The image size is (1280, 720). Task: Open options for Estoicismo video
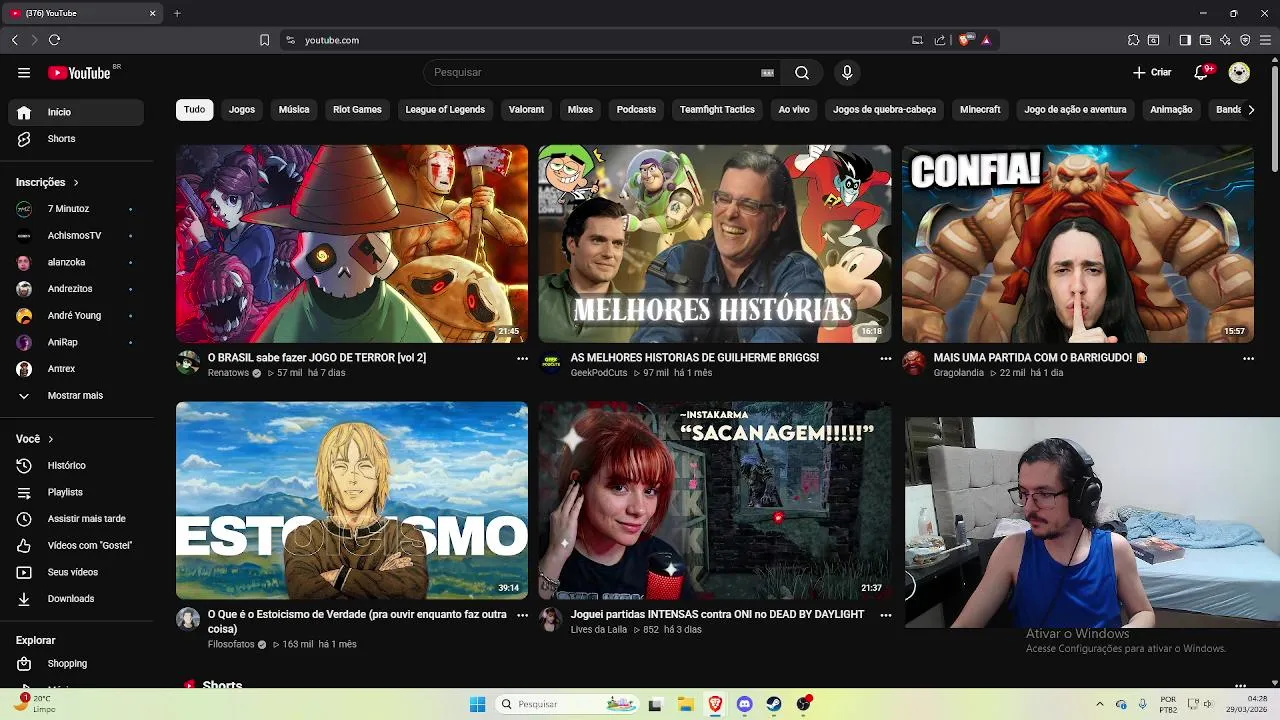522,615
